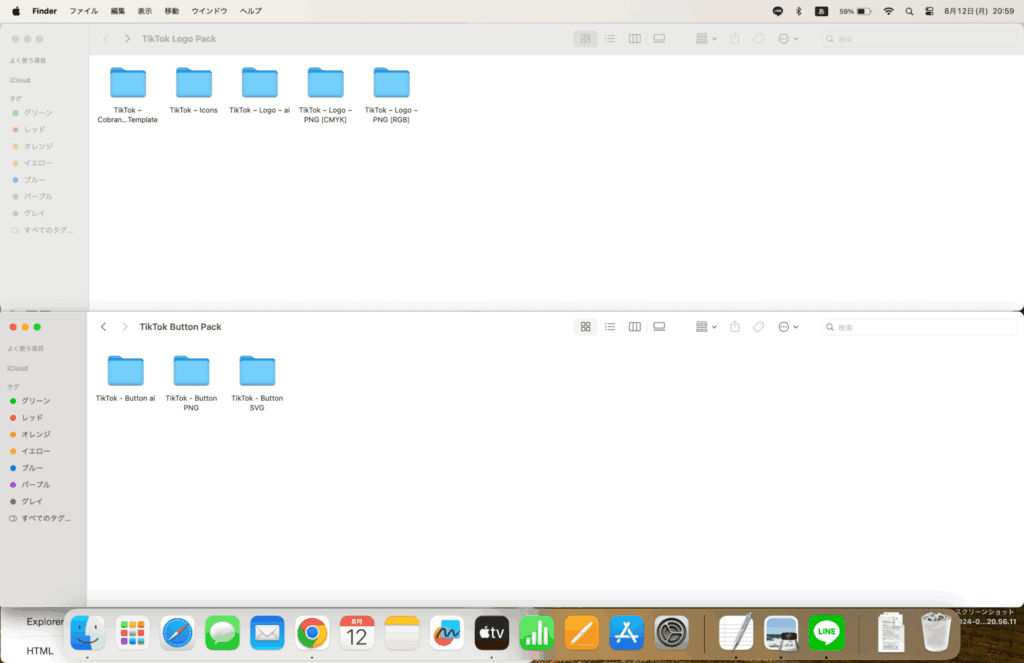Switch Button Pack window to gallery view
Image resolution: width=1024 pixels, height=663 pixels.
pyautogui.click(x=659, y=327)
